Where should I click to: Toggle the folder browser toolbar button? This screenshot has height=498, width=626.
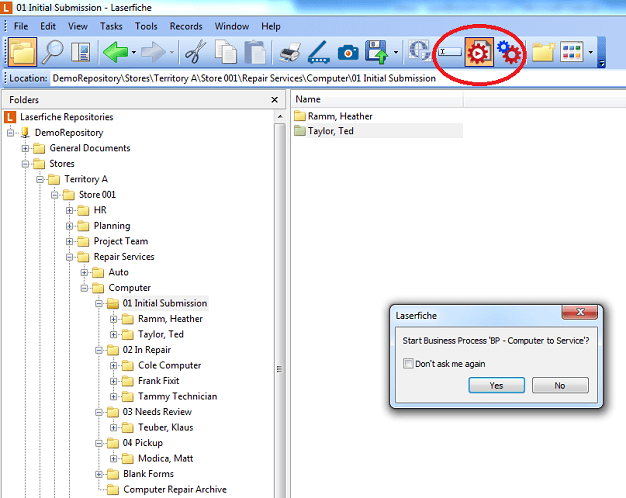pyautogui.click(x=22, y=52)
